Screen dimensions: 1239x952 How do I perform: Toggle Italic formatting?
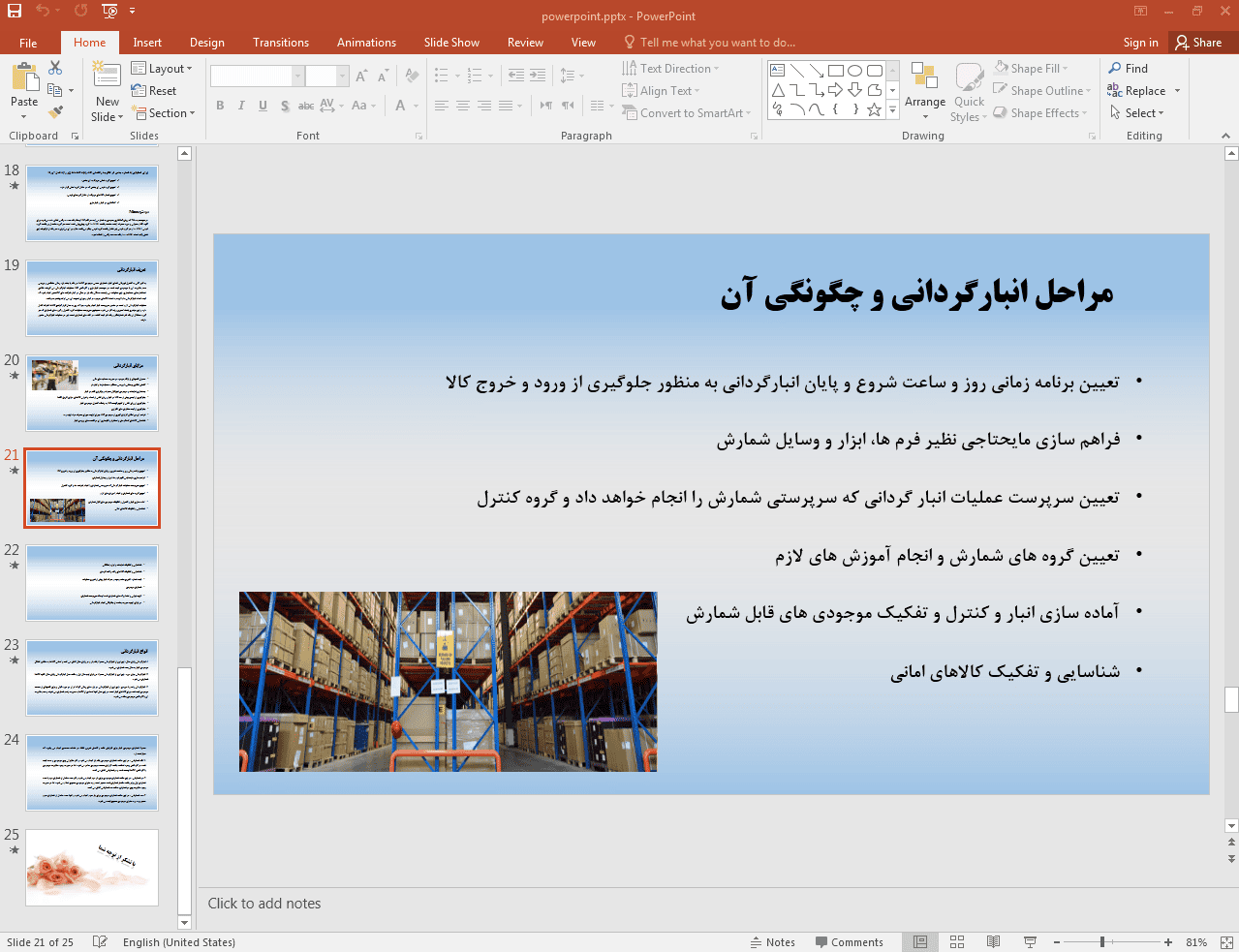point(241,106)
